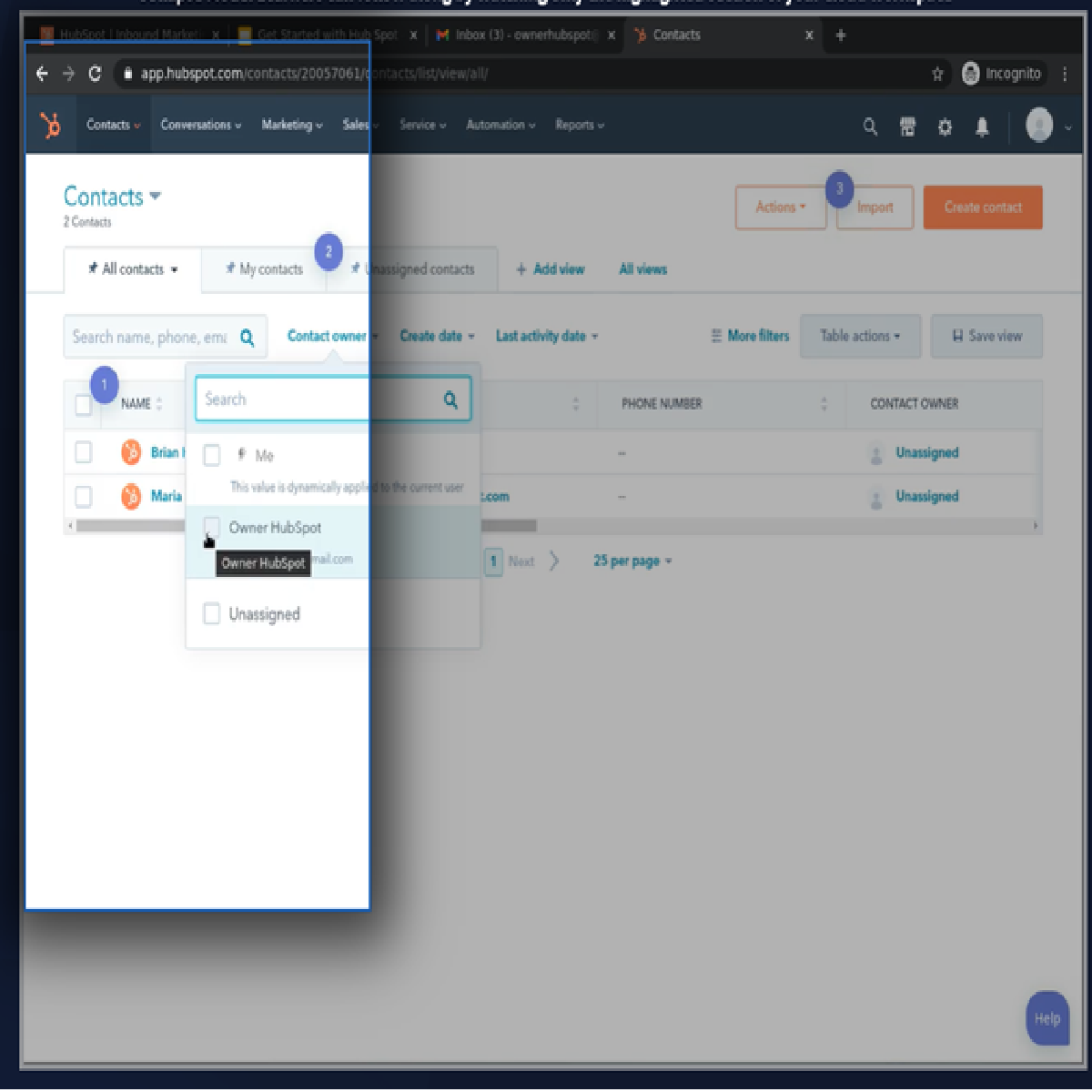Click the Save view button
This screenshot has width=1092, height=1092.
(x=986, y=336)
